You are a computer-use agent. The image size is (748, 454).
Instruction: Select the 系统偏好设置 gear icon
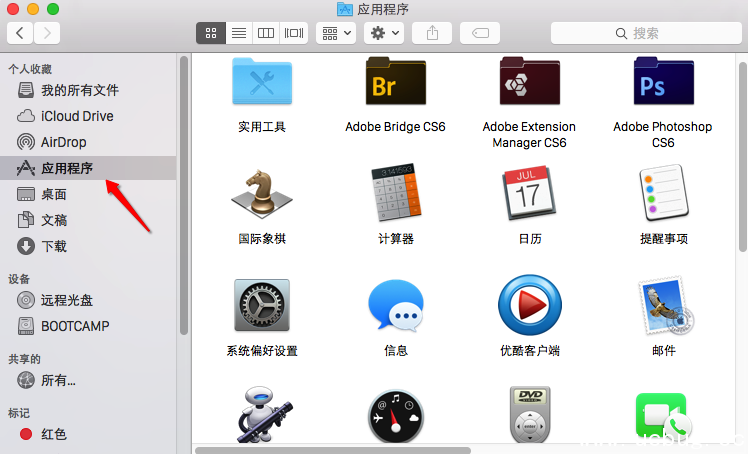(262, 305)
